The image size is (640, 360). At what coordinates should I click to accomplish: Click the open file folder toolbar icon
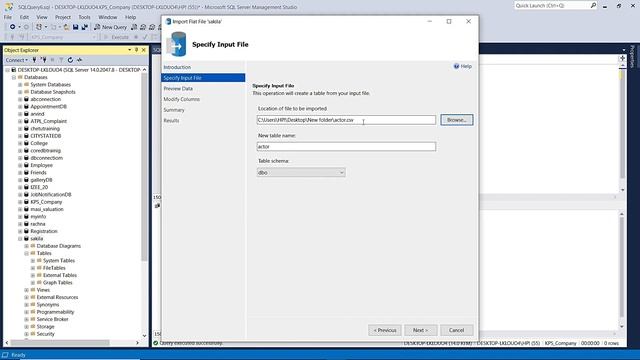point(66,27)
